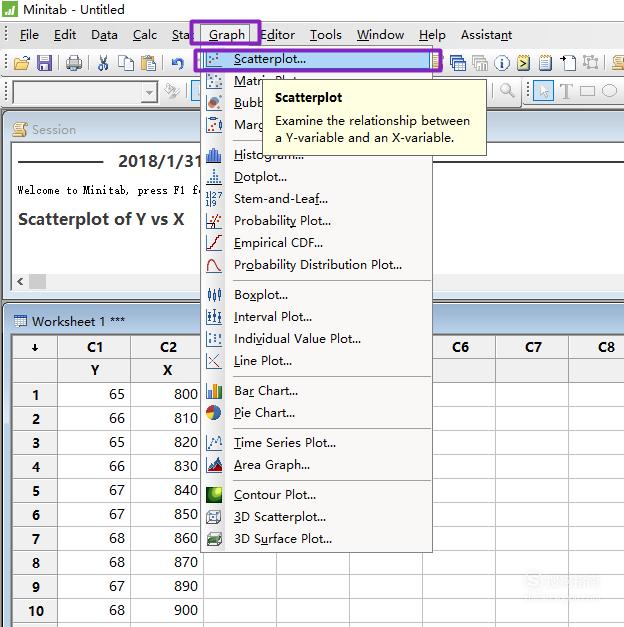Image resolution: width=624 pixels, height=627 pixels.
Task: Click the Show ReportPad icon
Action: point(545,63)
